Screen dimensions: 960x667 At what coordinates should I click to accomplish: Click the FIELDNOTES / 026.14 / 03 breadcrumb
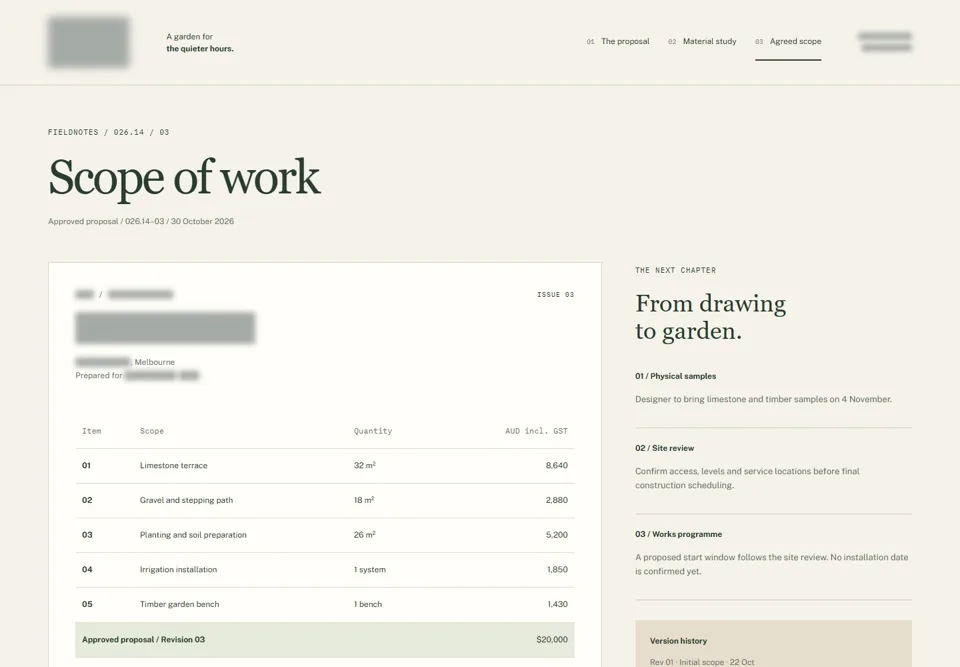tap(108, 132)
